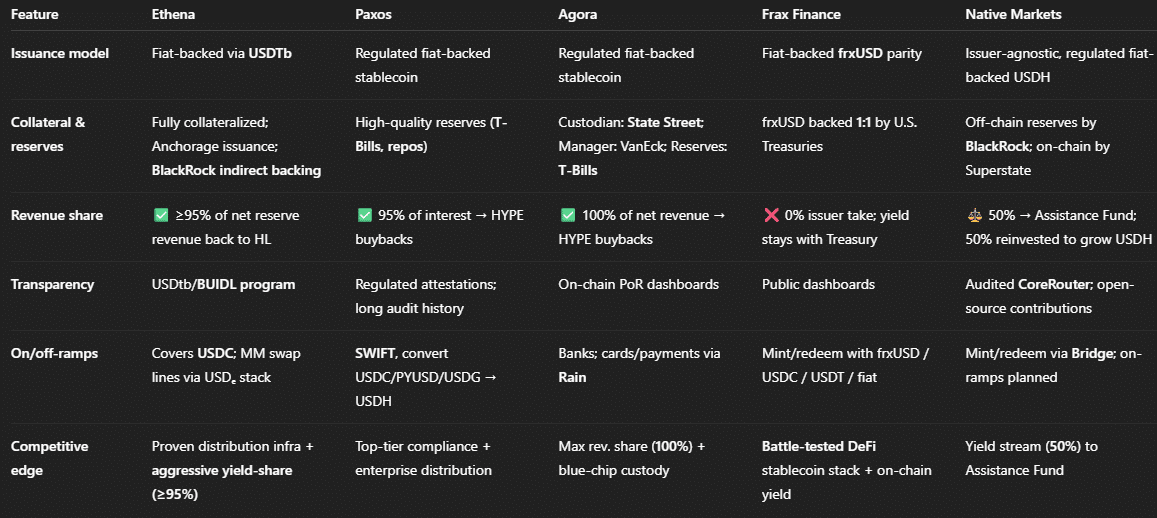Screen dimensions: 1157x518
Task: Click 'Issuer-agnostic, regulated fiat-backed USDH' cell
Action: point(1059,66)
